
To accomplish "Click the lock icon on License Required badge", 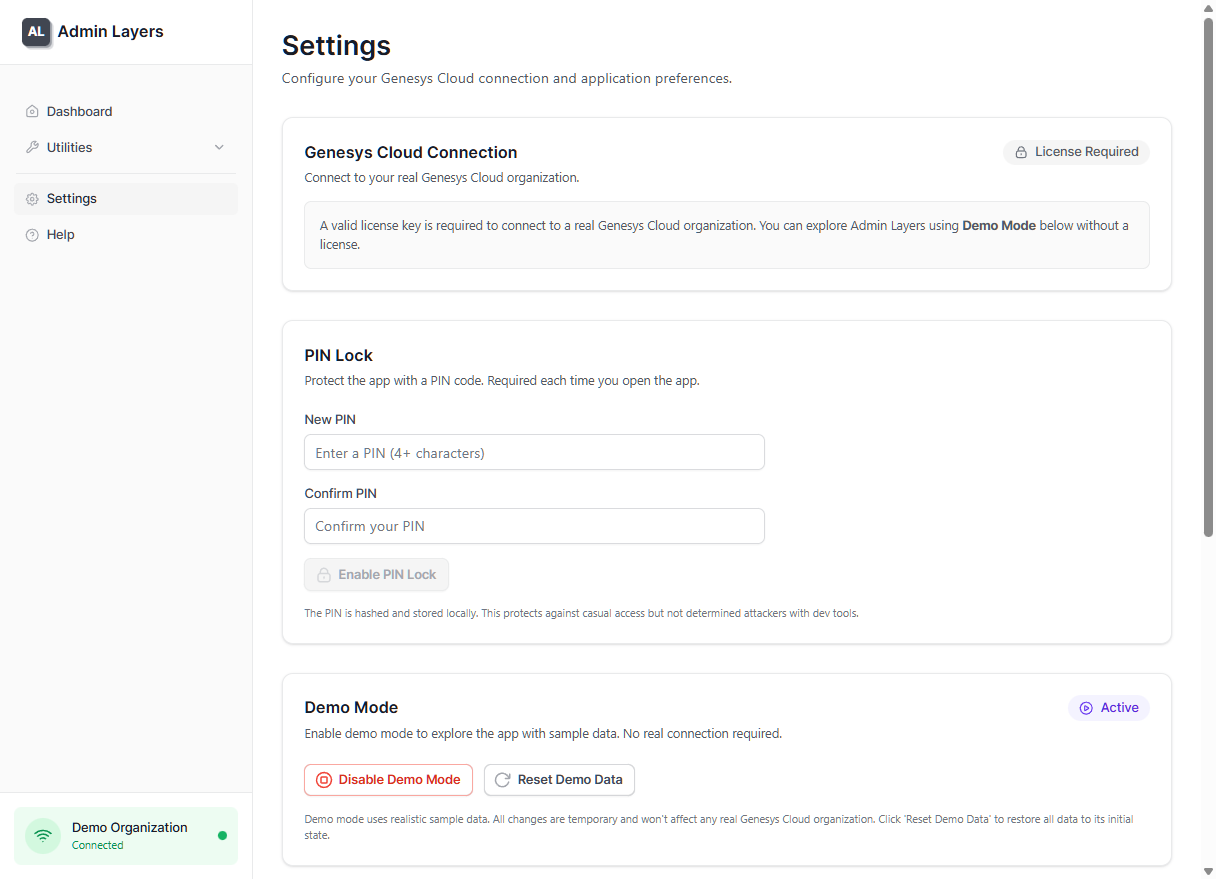I will 1021,152.
